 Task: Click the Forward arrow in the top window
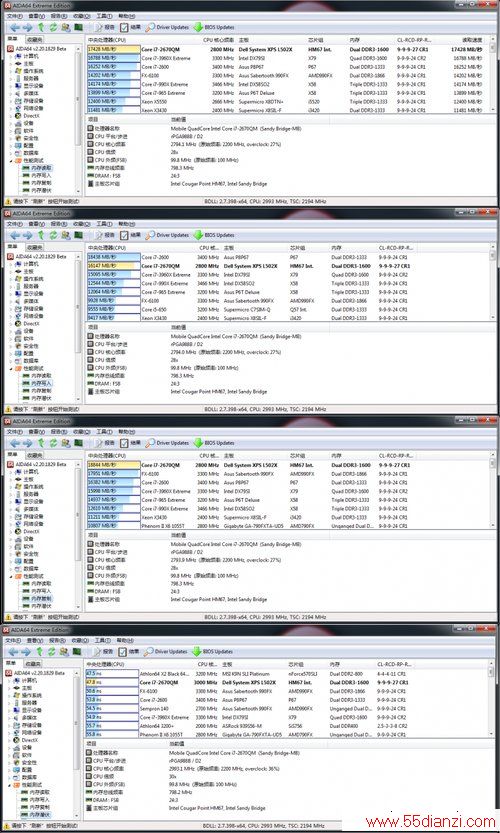point(27,27)
